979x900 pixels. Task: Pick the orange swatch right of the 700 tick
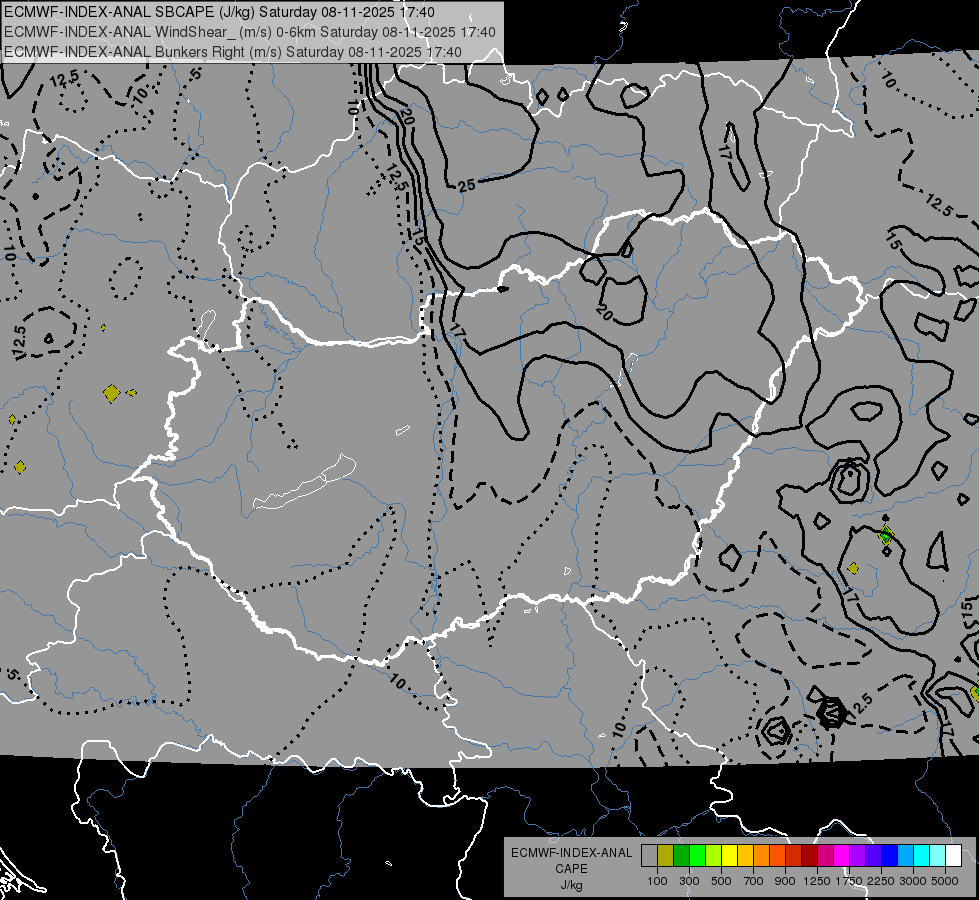pyautogui.click(x=761, y=855)
